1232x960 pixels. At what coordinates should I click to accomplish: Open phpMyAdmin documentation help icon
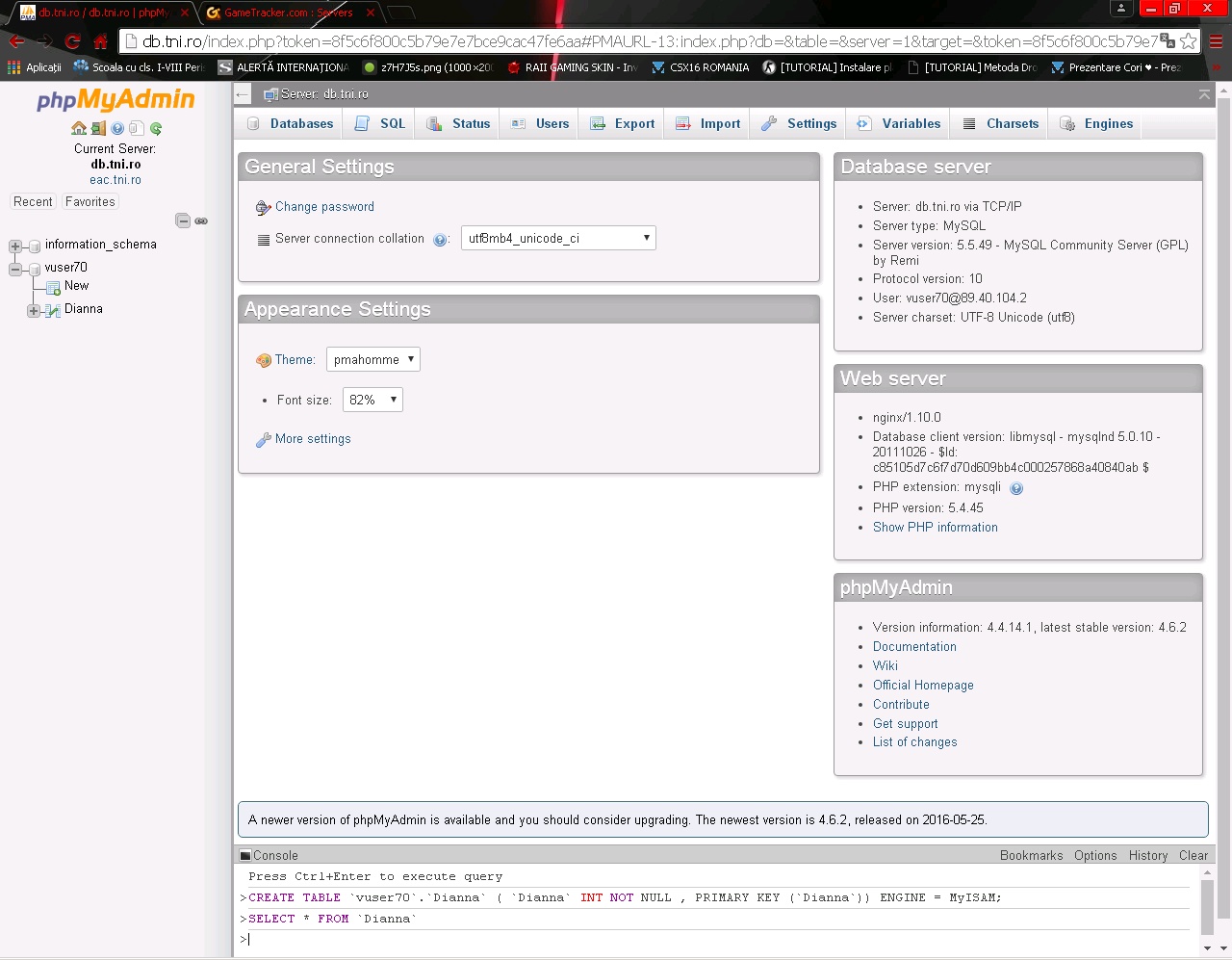pyautogui.click(x=117, y=128)
